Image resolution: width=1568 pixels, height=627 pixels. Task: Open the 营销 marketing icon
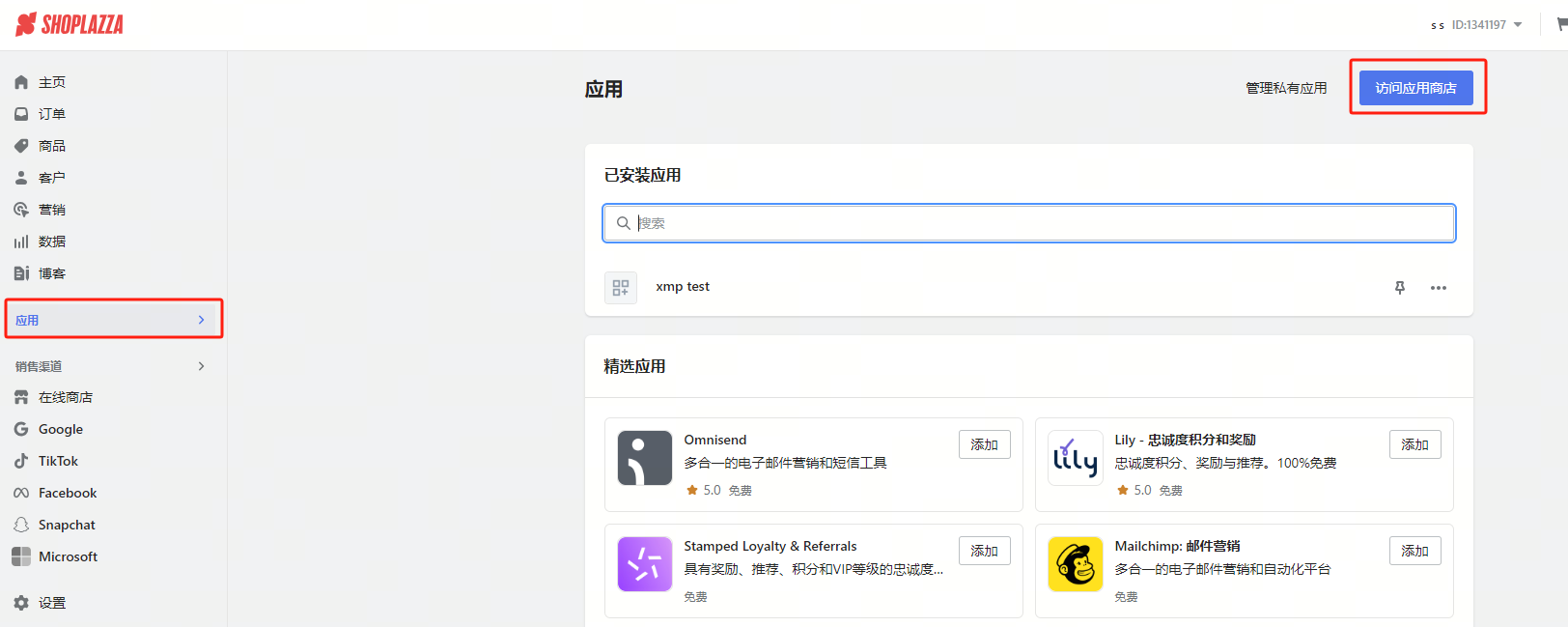pyautogui.click(x=21, y=210)
